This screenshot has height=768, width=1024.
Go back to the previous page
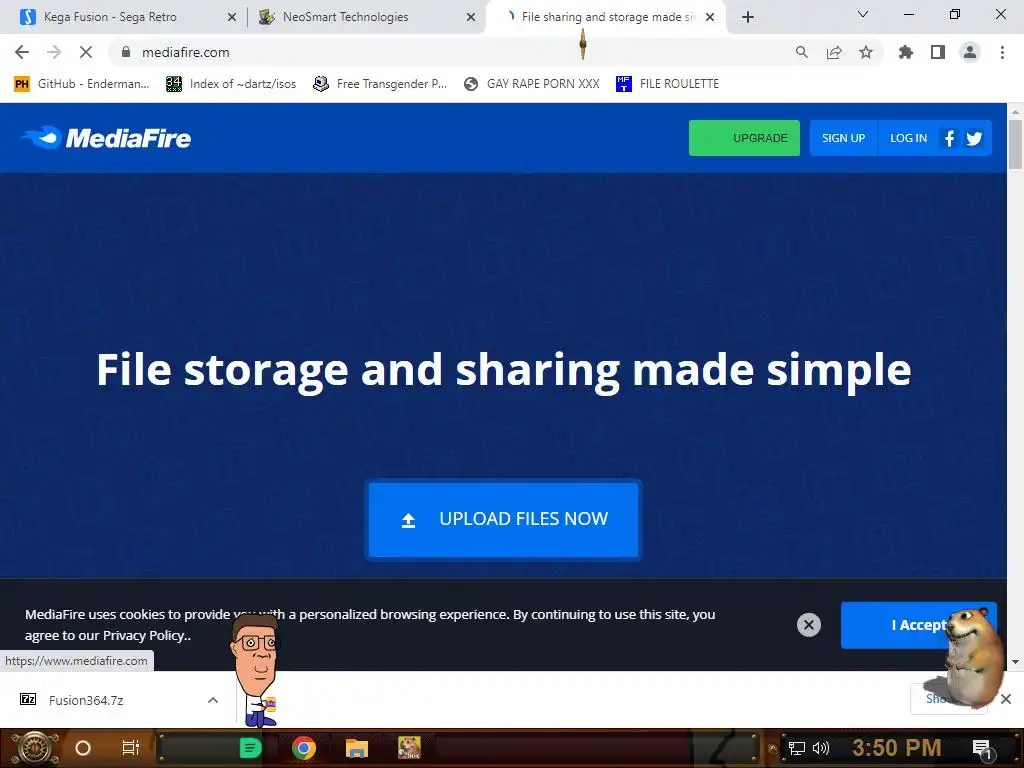22,52
